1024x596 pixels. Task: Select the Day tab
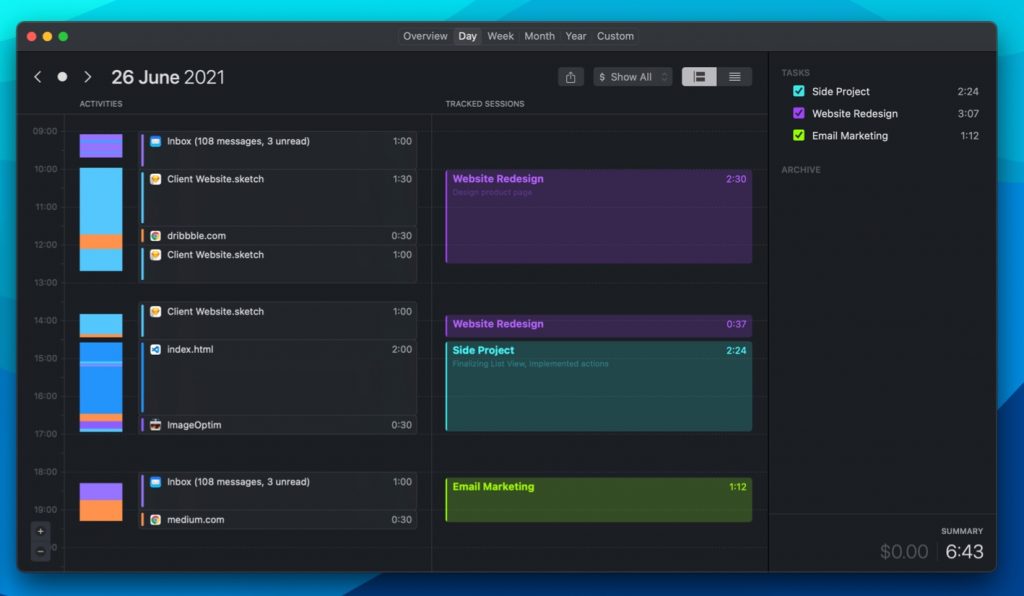(x=467, y=36)
